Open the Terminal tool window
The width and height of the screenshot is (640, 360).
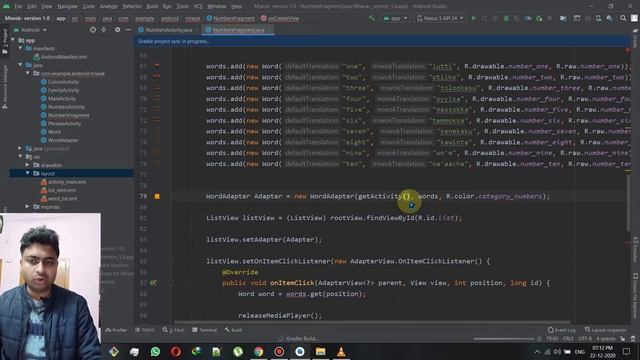204,330
